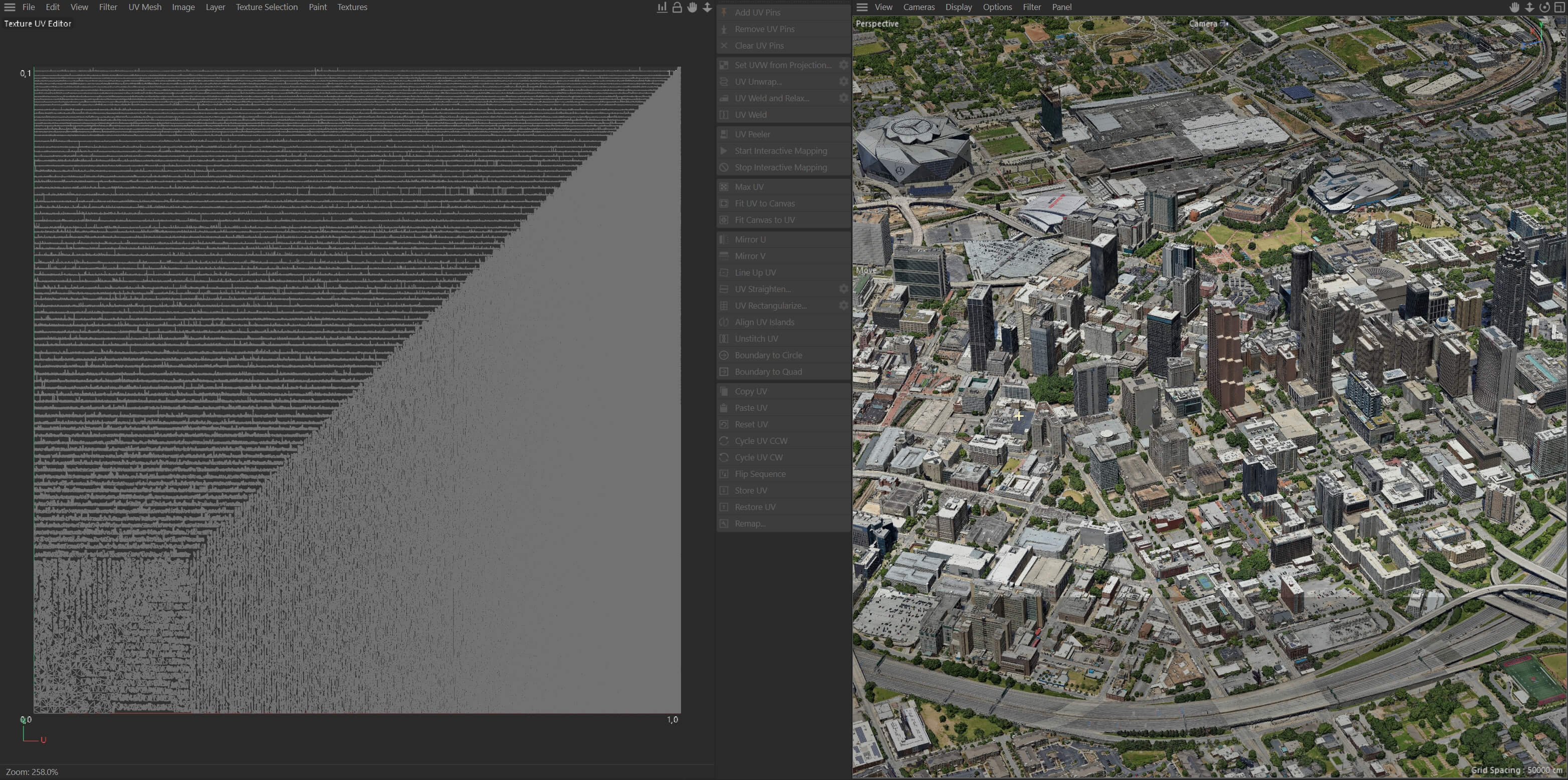Open the Display menu in viewport
The width and height of the screenshot is (1568, 780).
coord(959,8)
